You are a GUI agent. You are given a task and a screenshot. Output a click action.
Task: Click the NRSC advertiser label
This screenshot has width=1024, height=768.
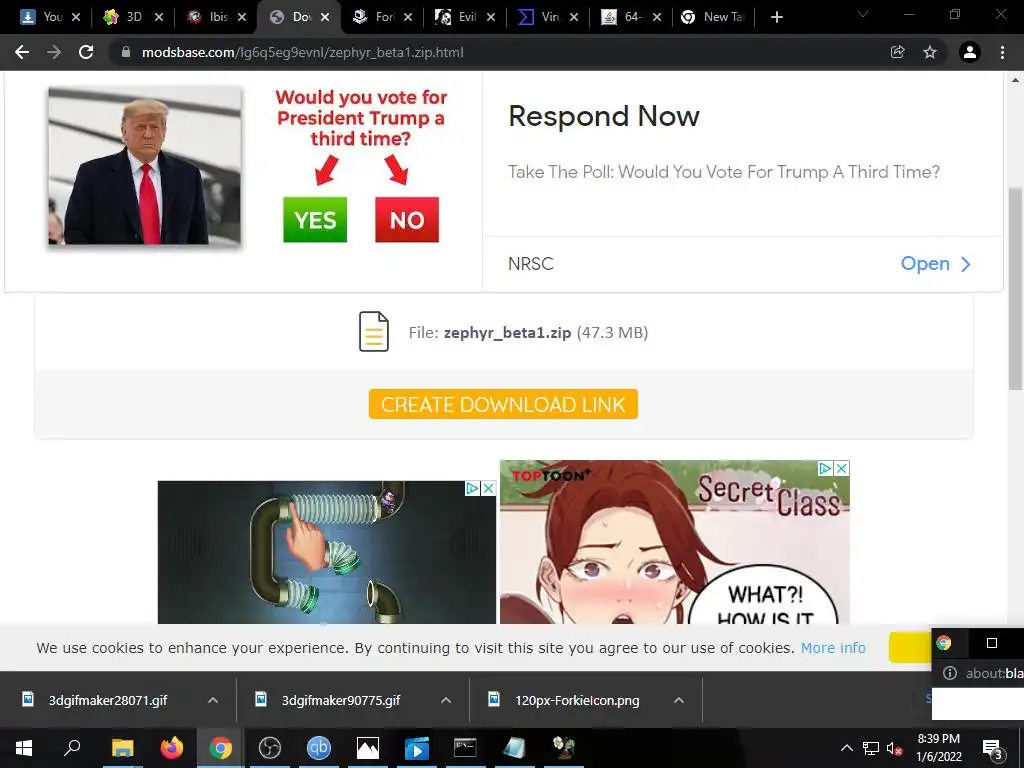tap(530, 264)
